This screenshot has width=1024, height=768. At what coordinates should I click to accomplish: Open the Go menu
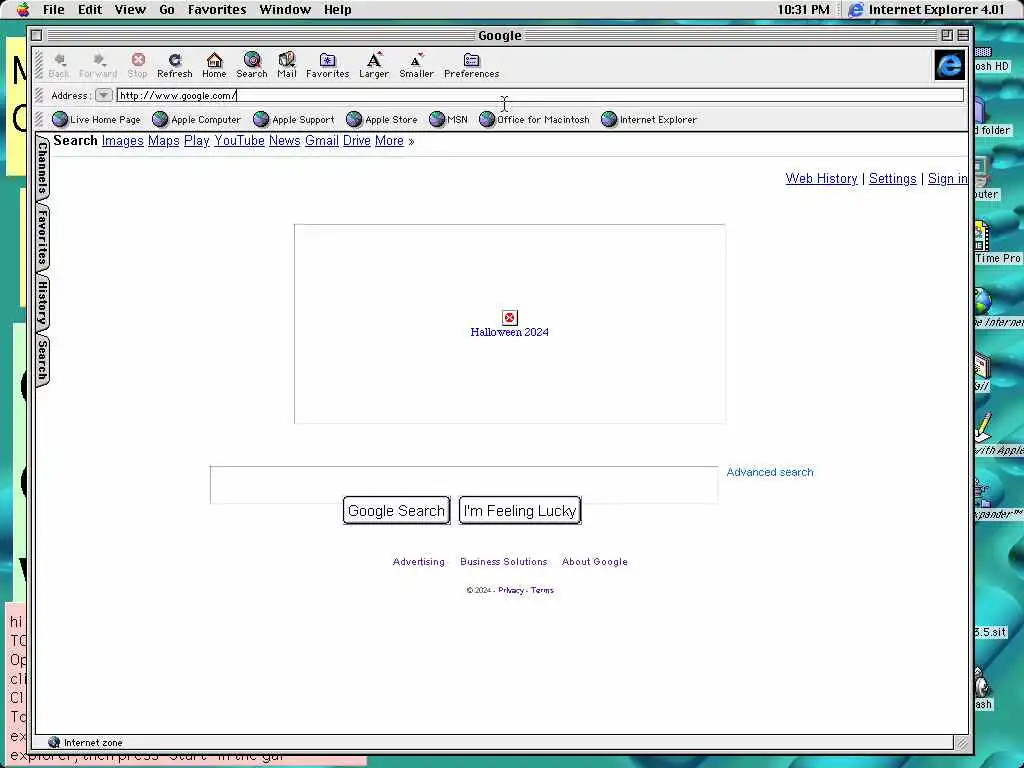pyautogui.click(x=167, y=9)
